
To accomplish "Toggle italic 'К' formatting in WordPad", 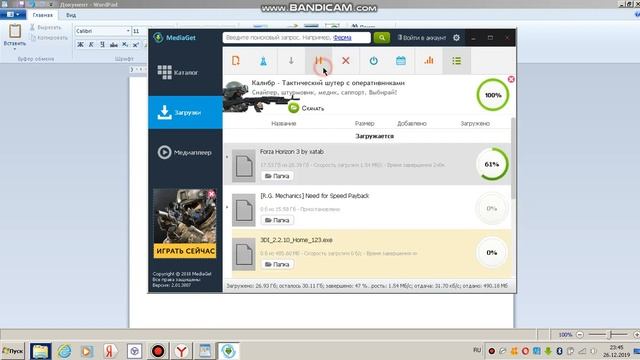I will (x=91, y=44).
